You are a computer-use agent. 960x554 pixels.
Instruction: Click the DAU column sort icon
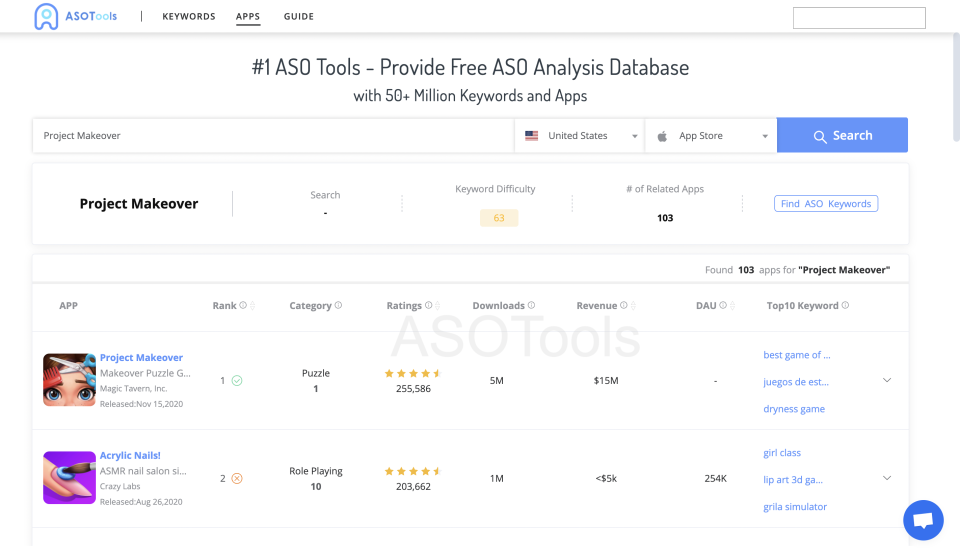[x=725, y=306]
